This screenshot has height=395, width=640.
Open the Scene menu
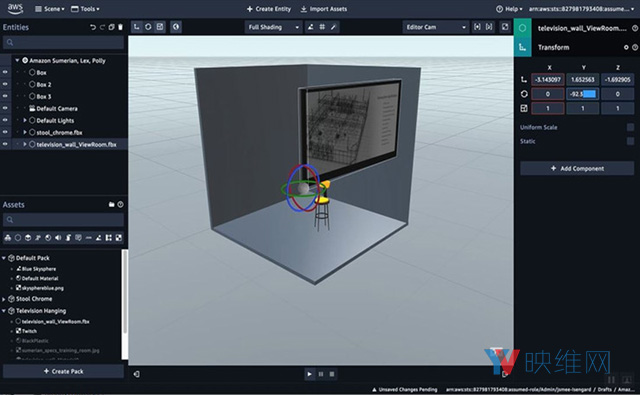click(49, 9)
